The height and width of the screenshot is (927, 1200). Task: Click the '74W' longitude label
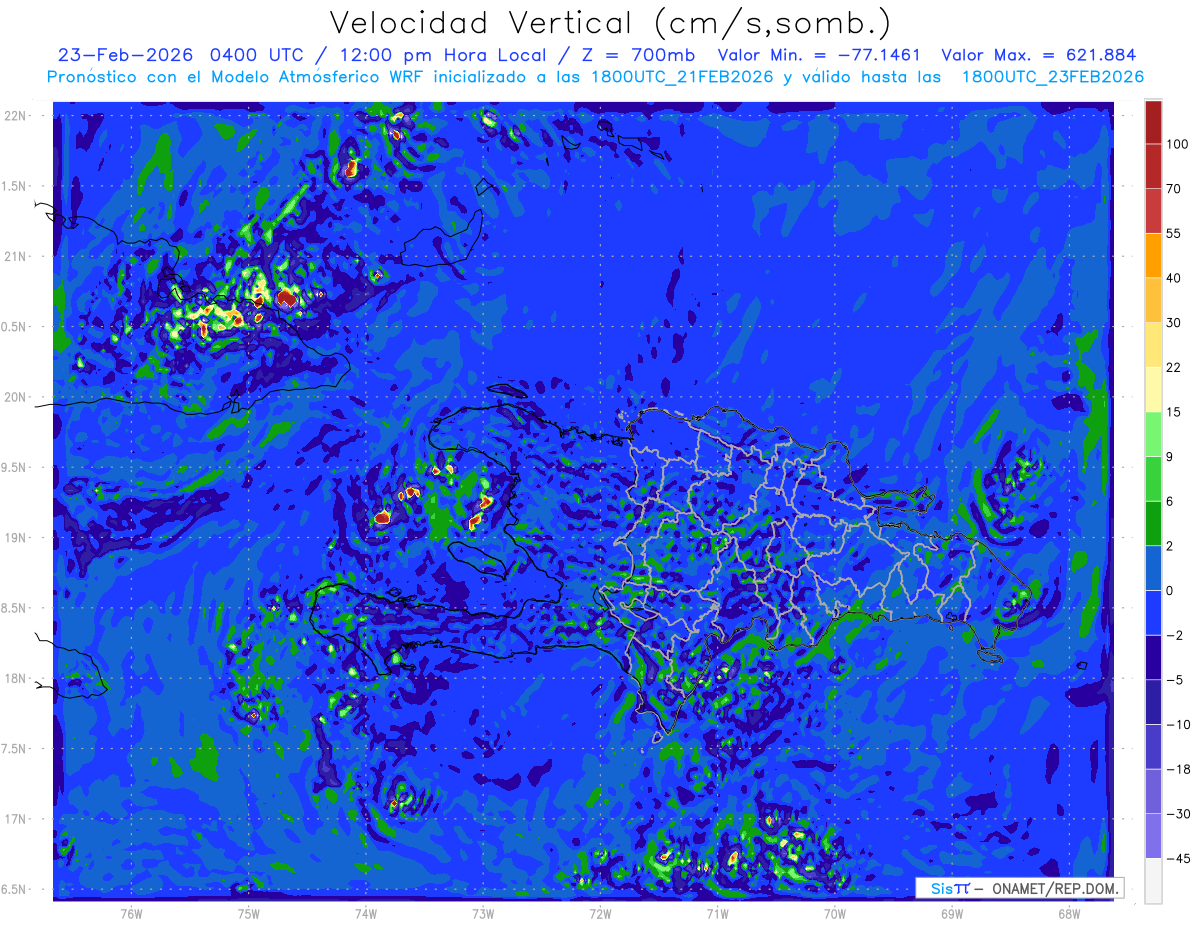coord(366,913)
